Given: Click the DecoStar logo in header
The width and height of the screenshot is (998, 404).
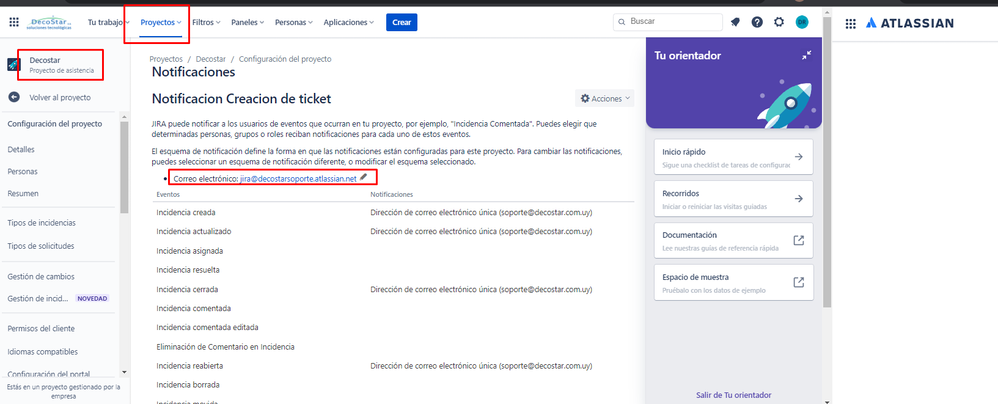Looking at the screenshot, I should 50,23.
